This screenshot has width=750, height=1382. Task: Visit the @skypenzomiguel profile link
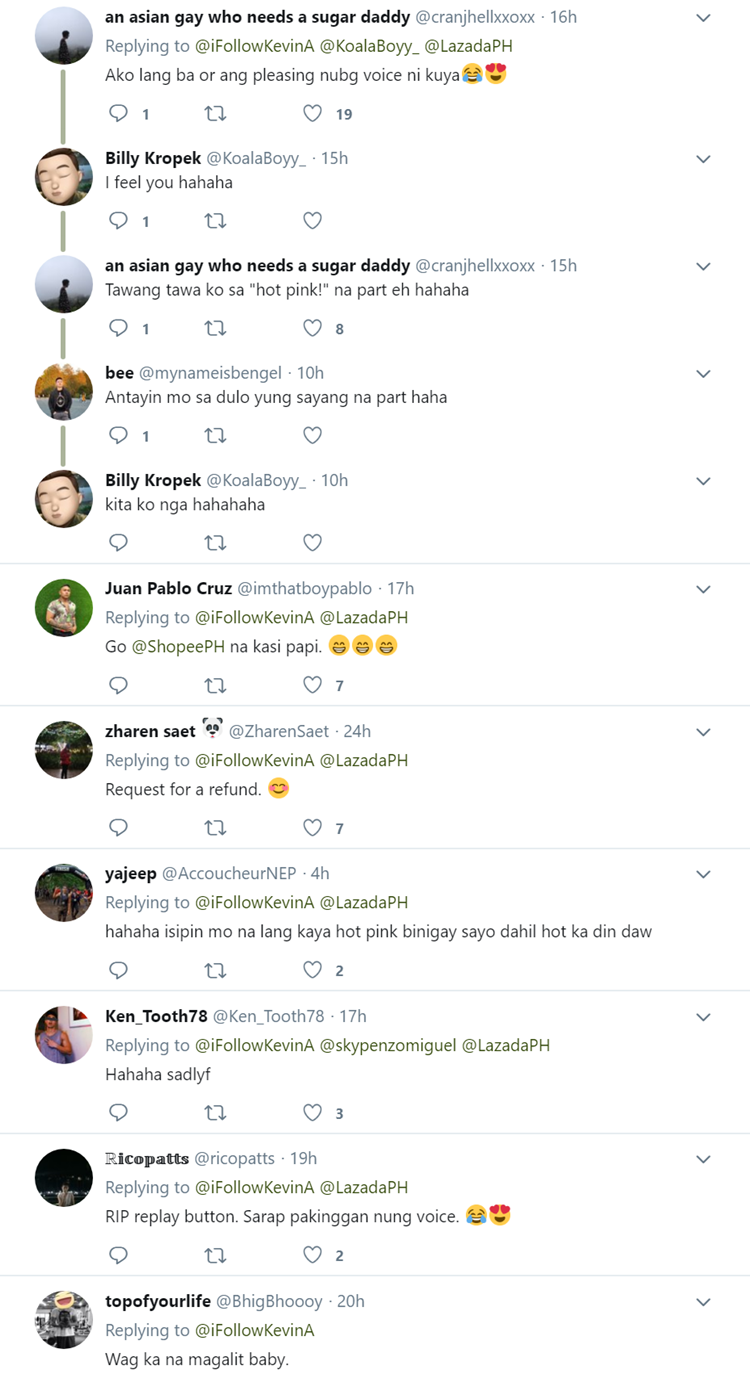[x=389, y=1045]
